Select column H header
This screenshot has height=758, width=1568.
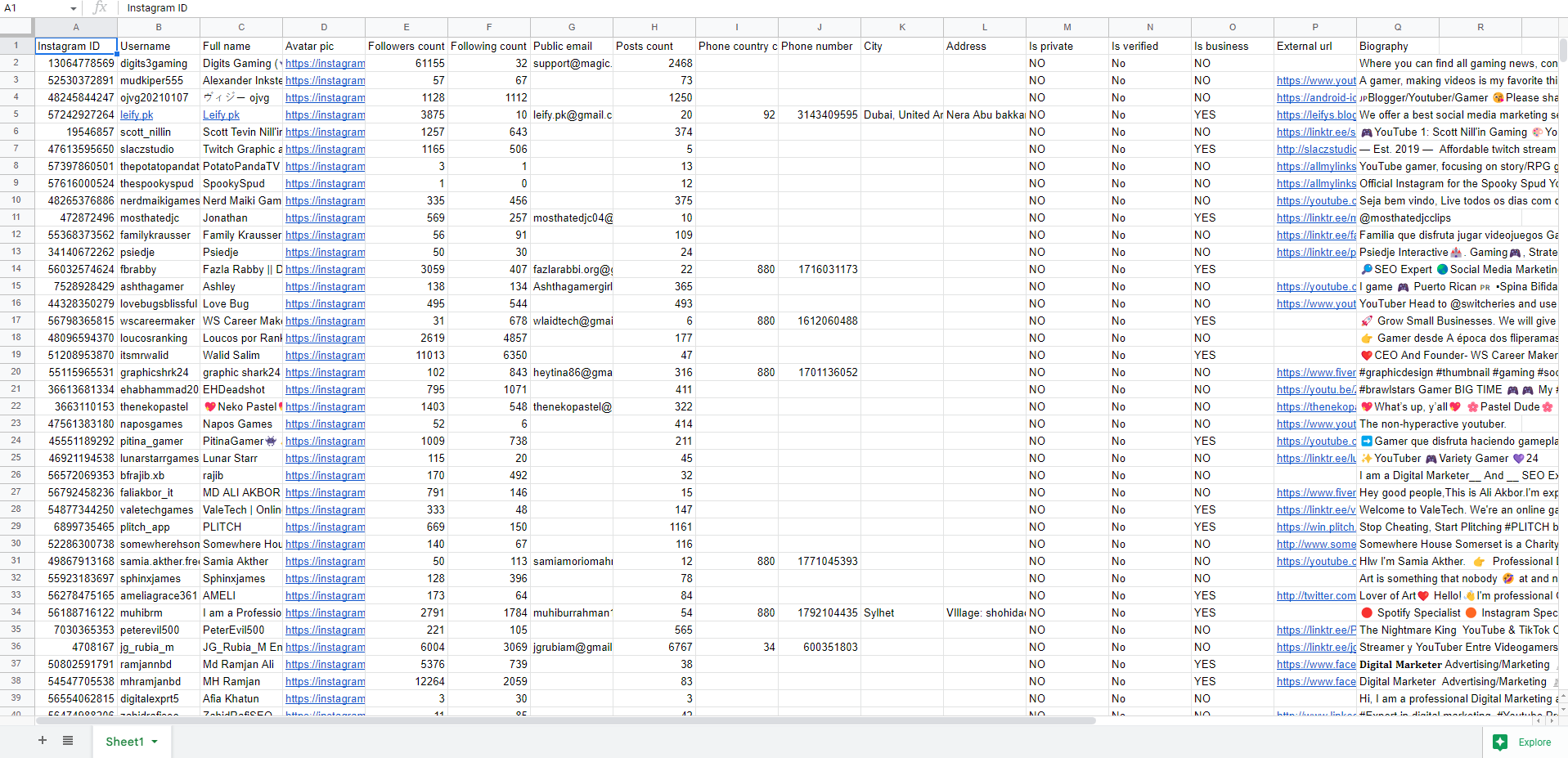tap(654, 27)
